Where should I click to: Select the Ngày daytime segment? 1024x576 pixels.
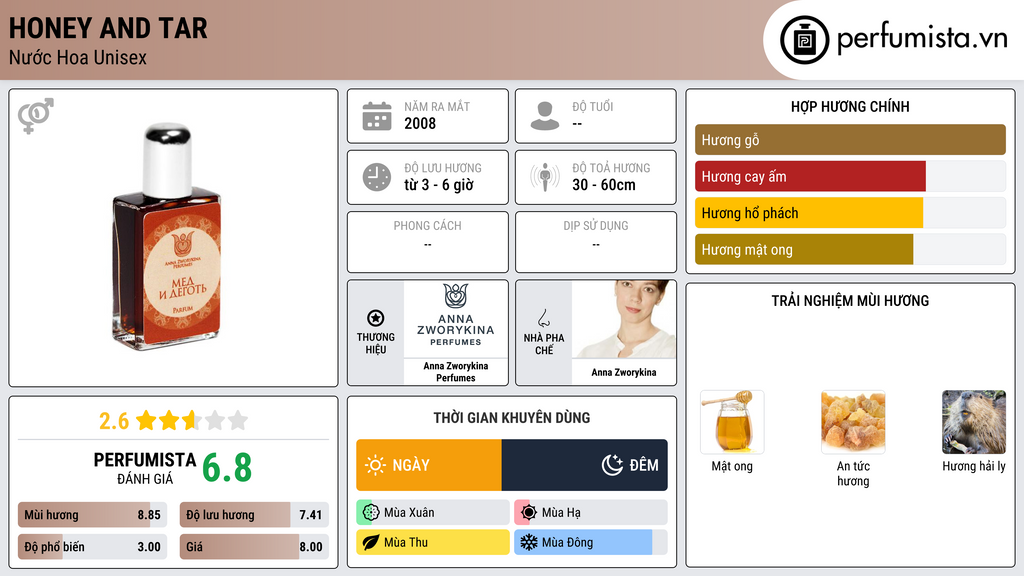428,465
